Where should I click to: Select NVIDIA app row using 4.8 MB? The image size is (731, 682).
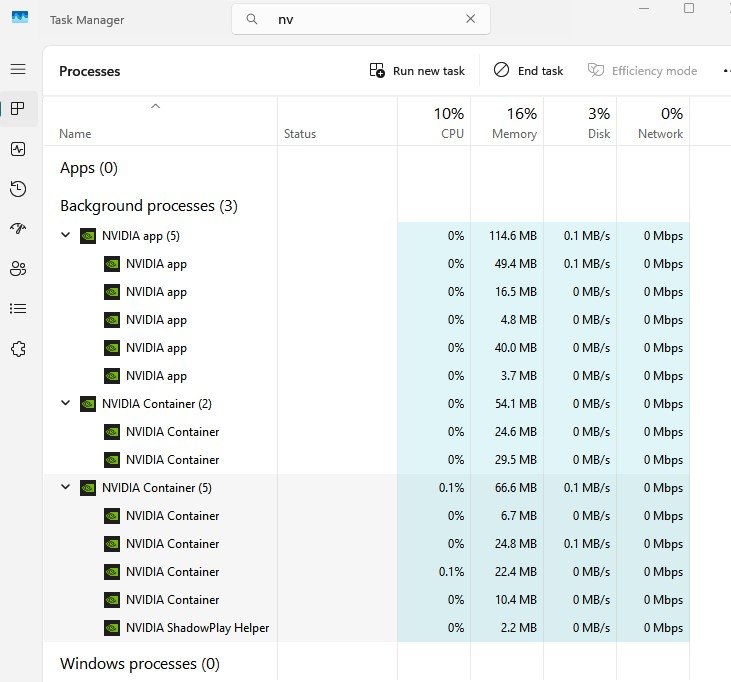click(x=366, y=320)
